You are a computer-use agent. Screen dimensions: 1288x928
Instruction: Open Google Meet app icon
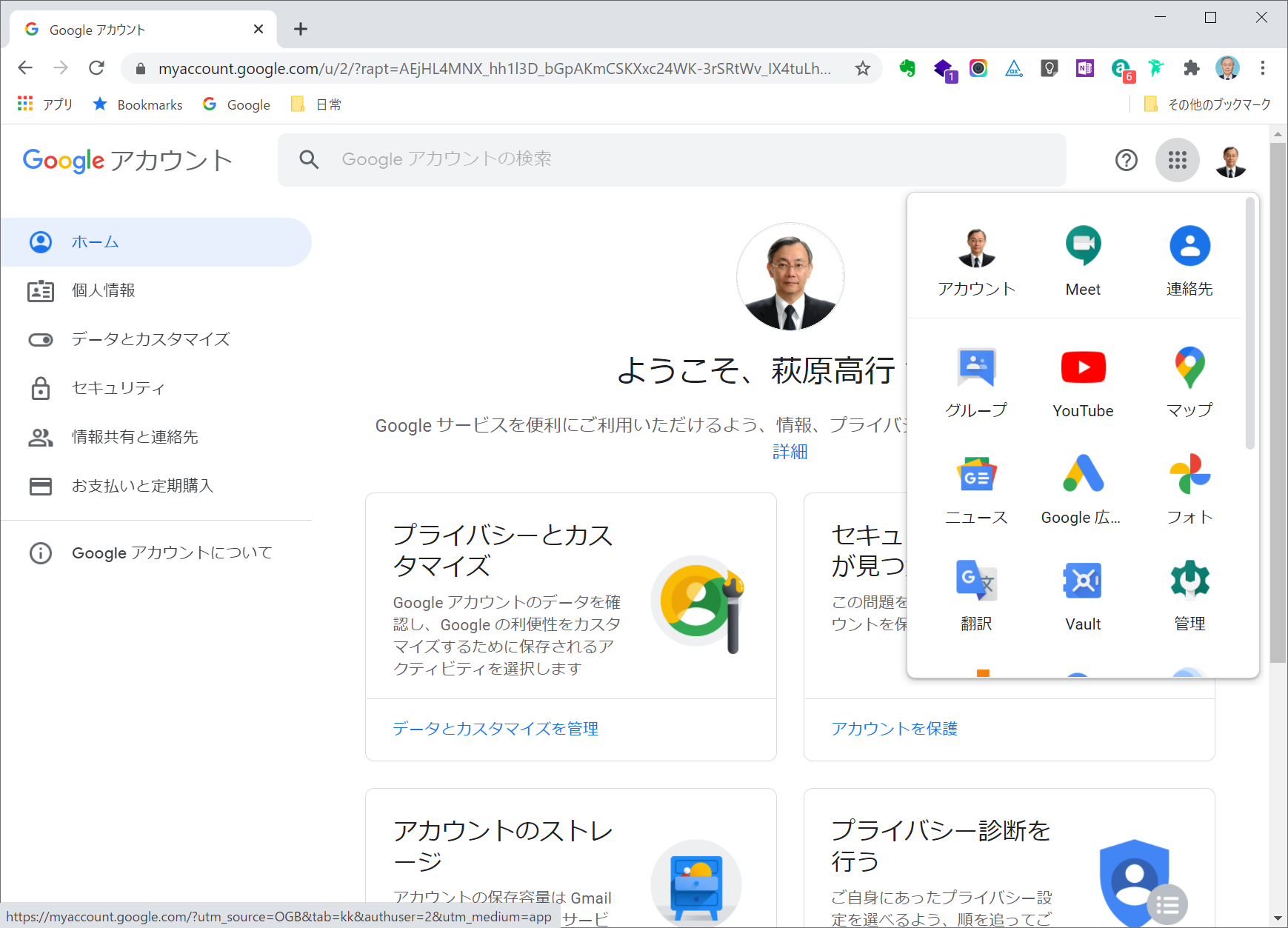[x=1083, y=259]
